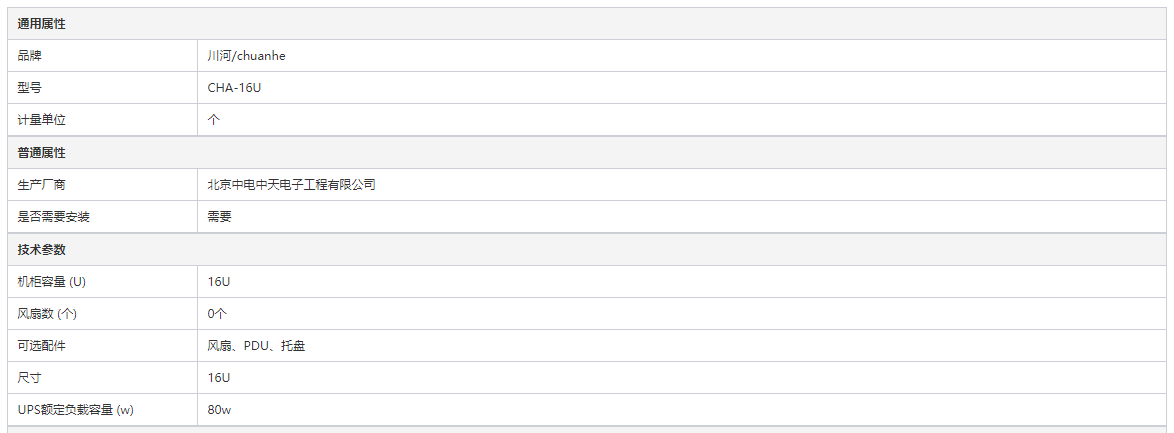Click the 川河/chuanhe brand value
The width and height of the screenshot is (1174, 433).
tap(246, 55)
